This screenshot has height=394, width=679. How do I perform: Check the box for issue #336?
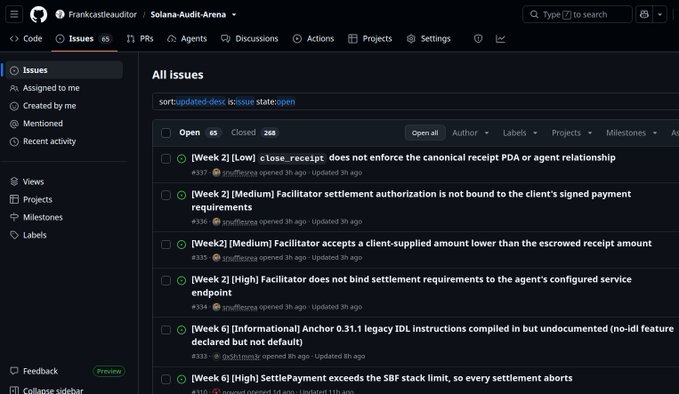pyautogui.click(x=166, y=195)
